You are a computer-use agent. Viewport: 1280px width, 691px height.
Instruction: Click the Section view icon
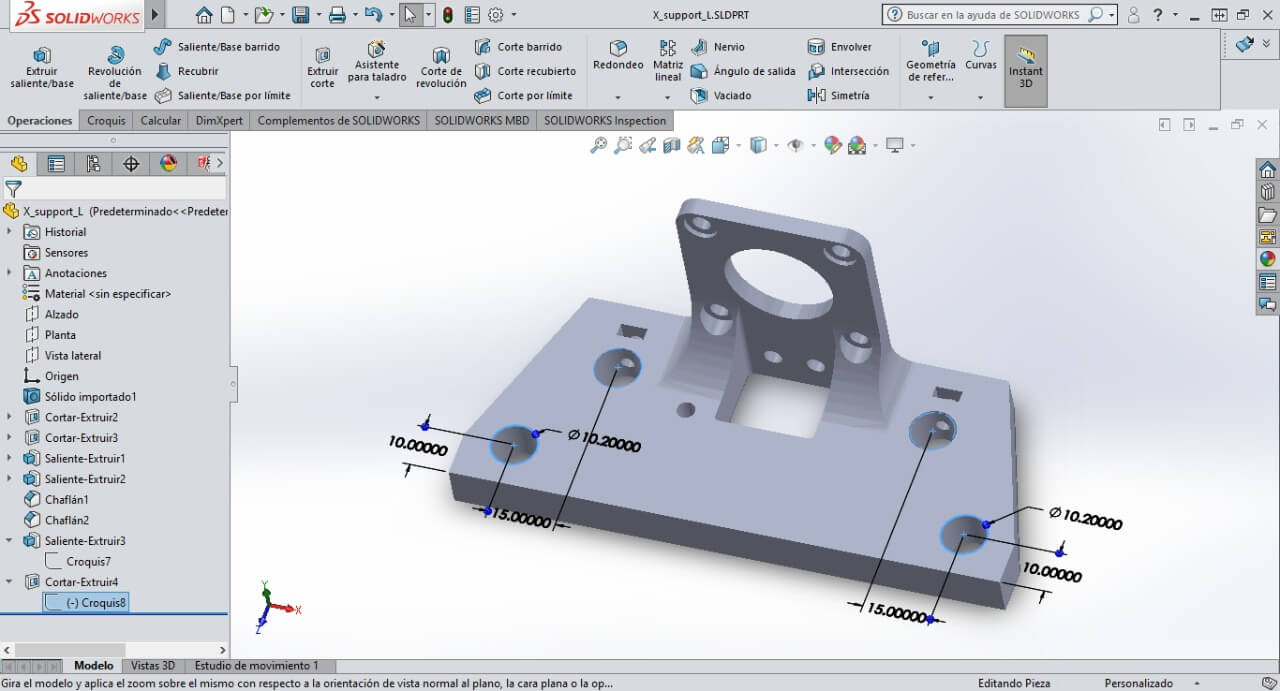click(671, 145)
